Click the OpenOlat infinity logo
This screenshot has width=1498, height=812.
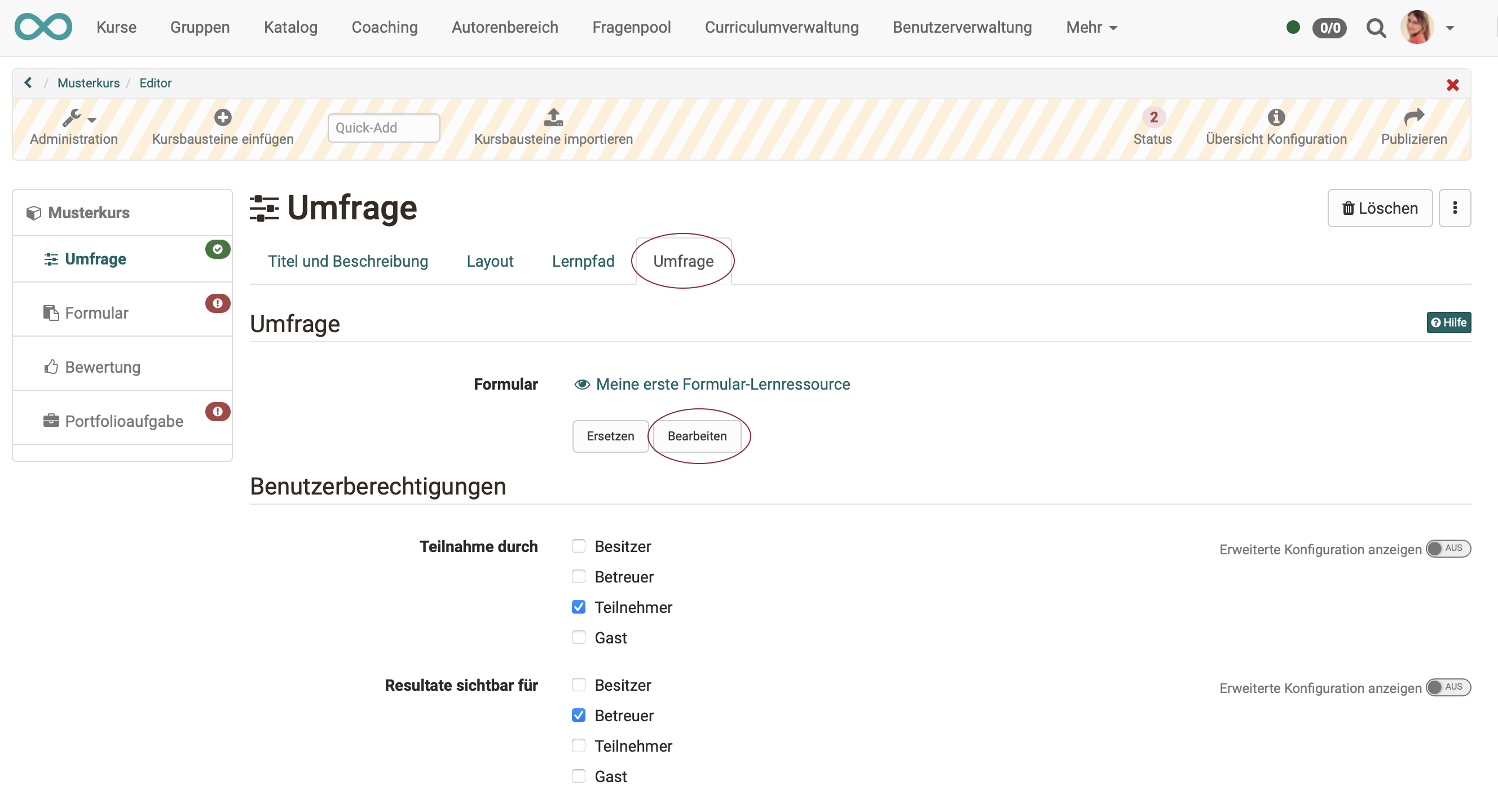[43, 27]
